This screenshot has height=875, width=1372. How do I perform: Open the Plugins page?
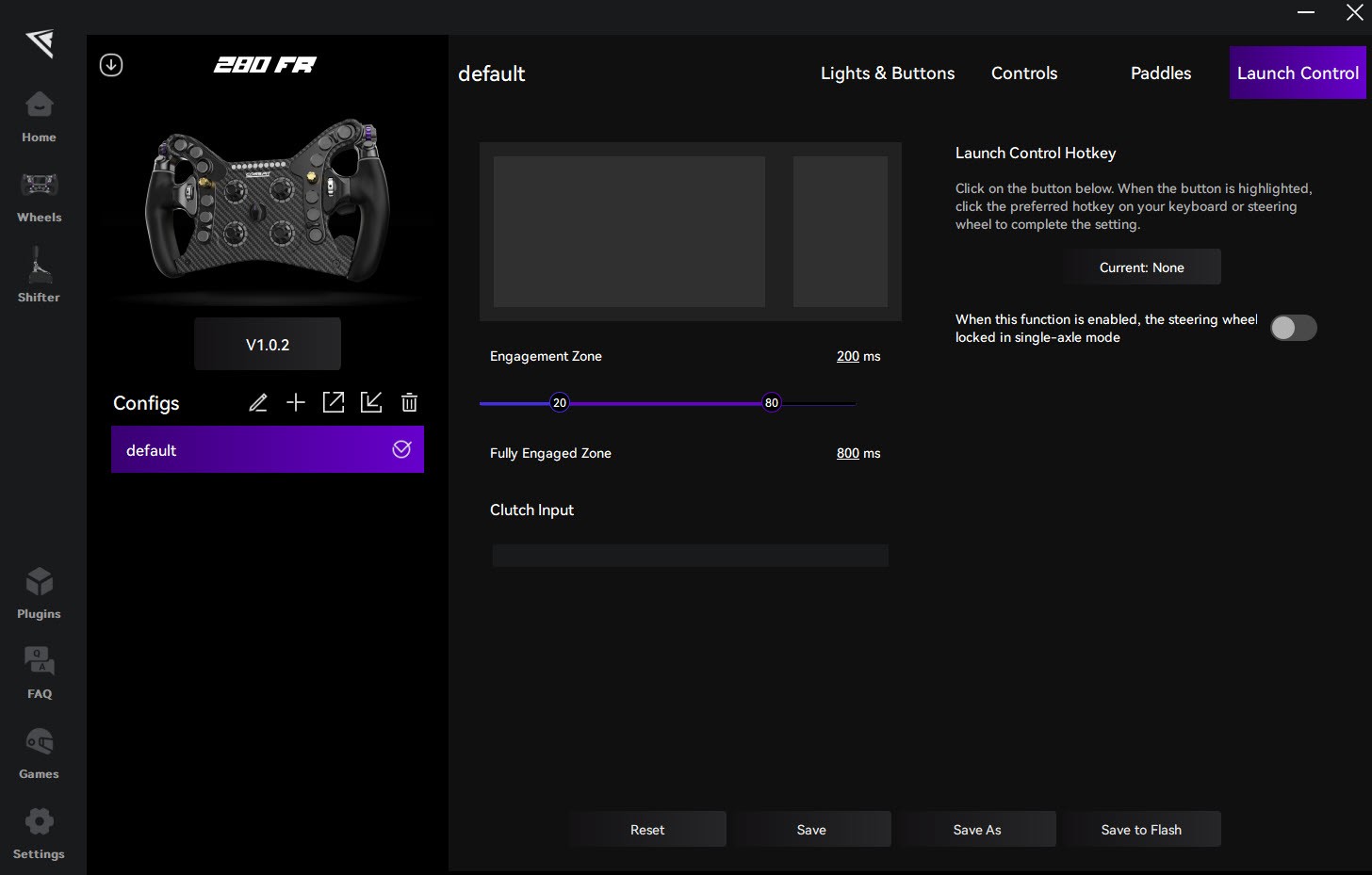tap(39, 593)
